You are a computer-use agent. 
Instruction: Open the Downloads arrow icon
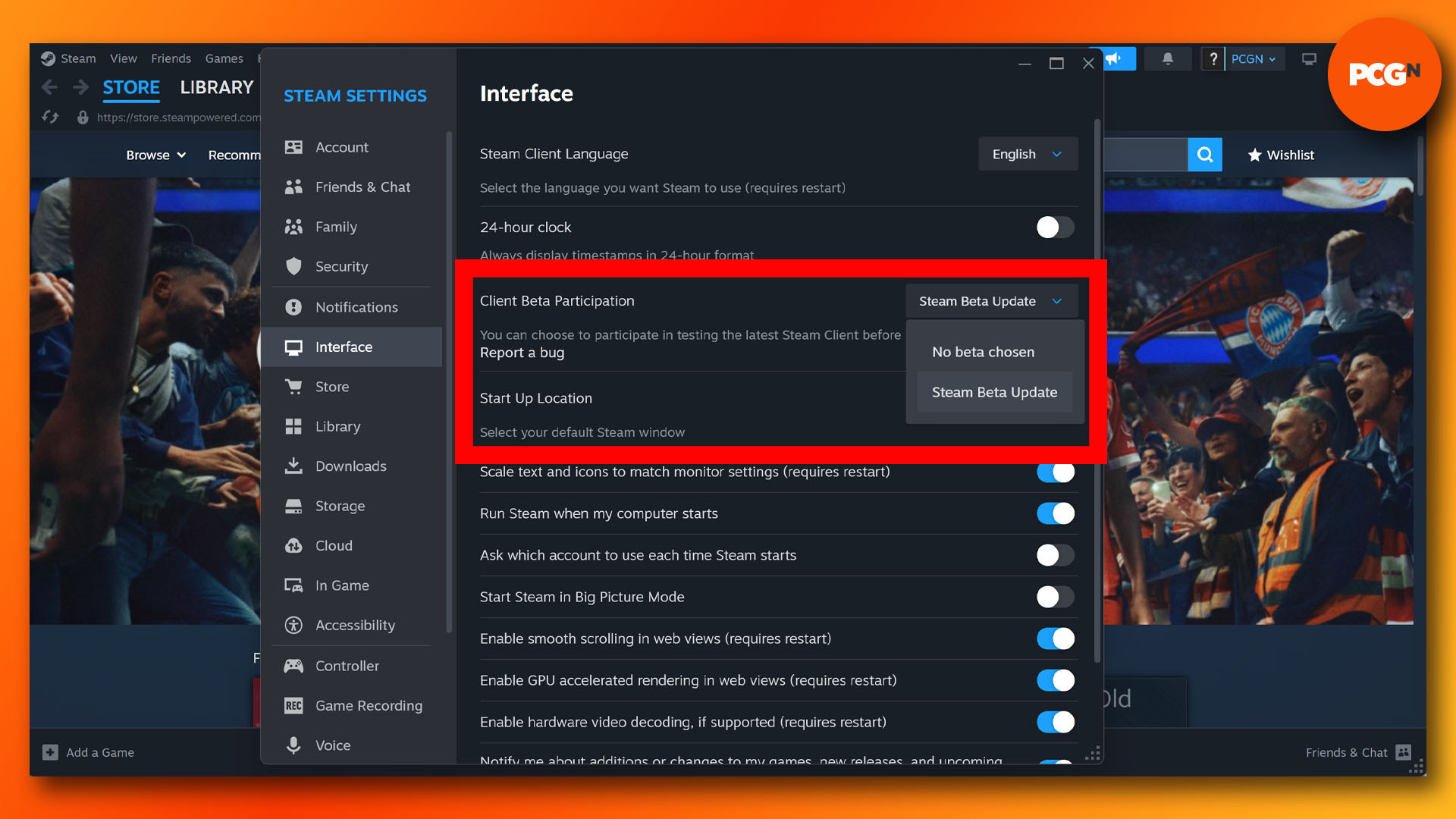pyautogui.click(x=293, y=466)
